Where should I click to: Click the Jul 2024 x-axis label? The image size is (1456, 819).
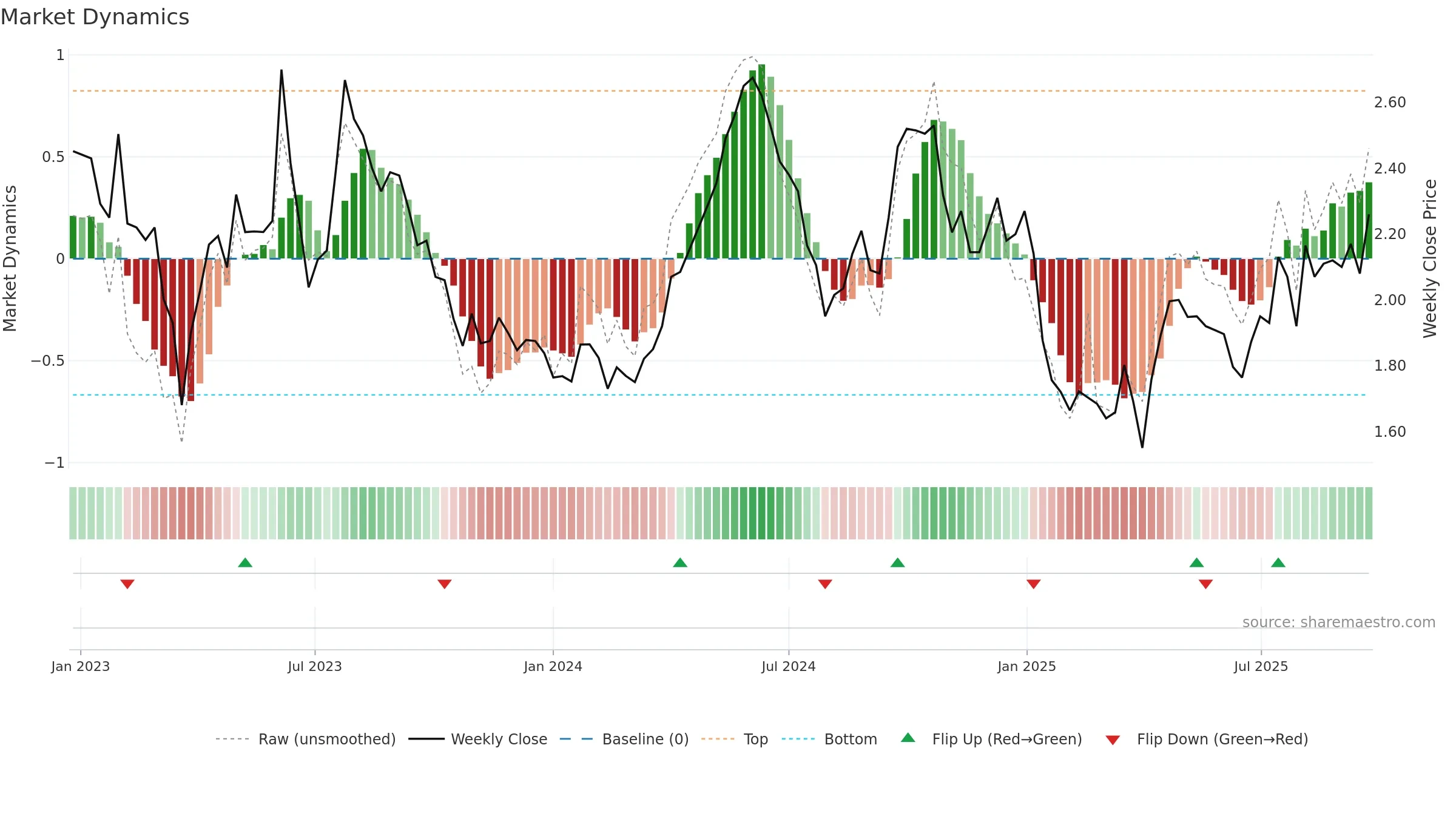tap(789, 666)
